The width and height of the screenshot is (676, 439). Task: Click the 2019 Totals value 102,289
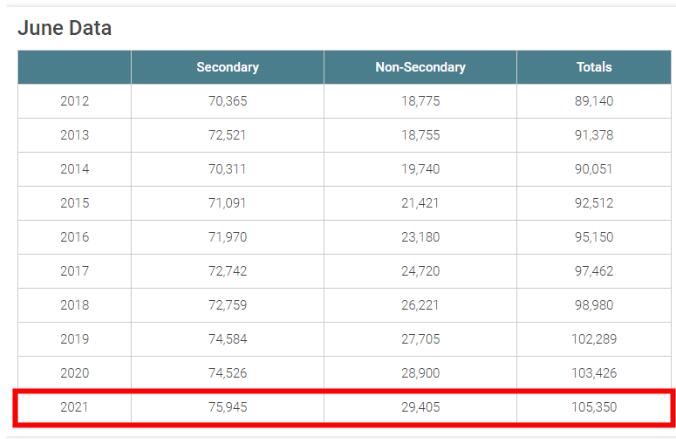[594, 339]
